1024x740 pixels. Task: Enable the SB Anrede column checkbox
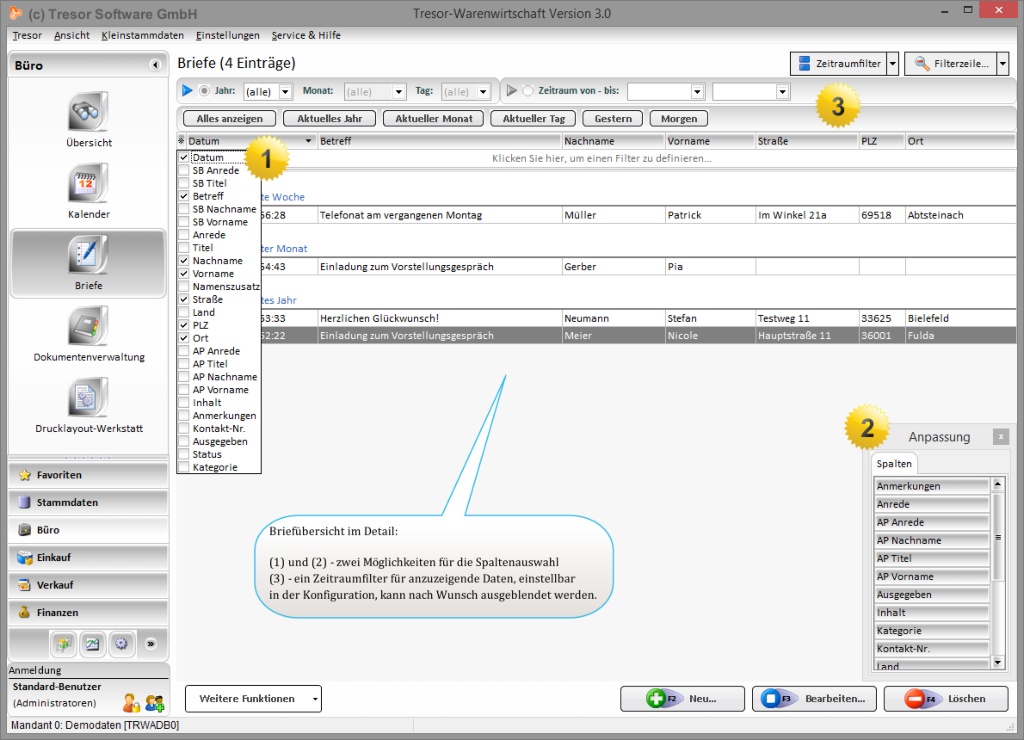coord(183,171)
